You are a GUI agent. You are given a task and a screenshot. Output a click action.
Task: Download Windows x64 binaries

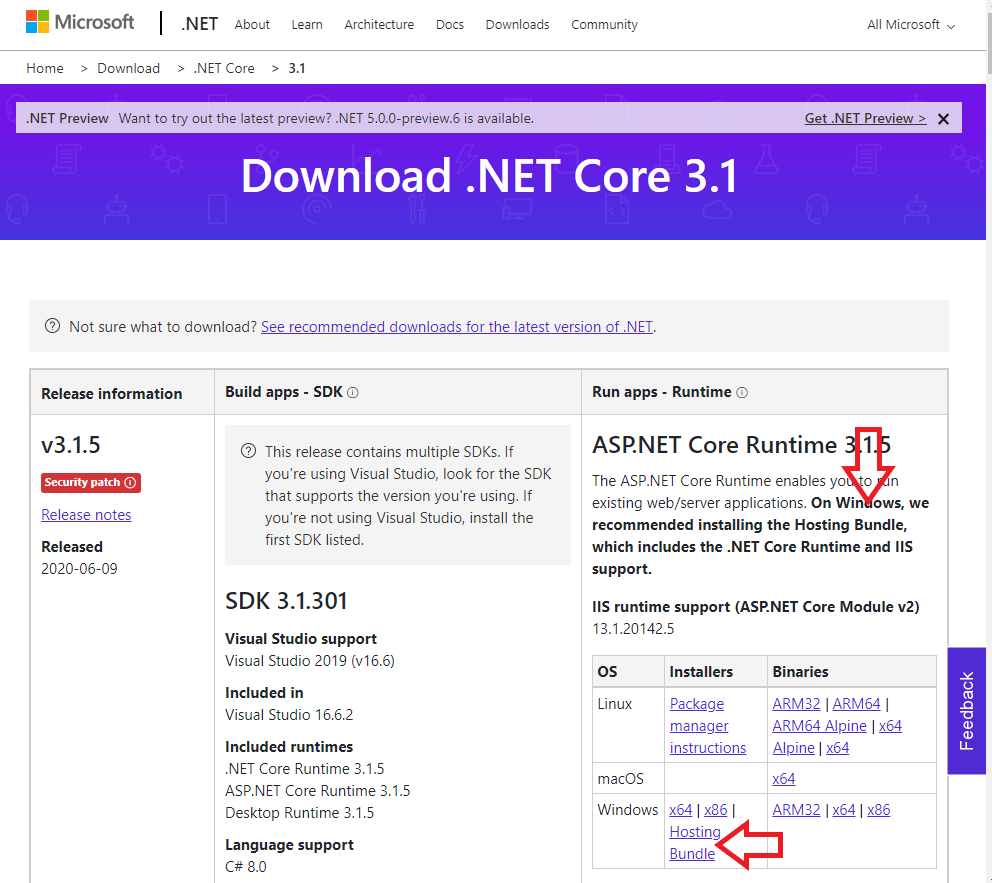tap(843, 810)
